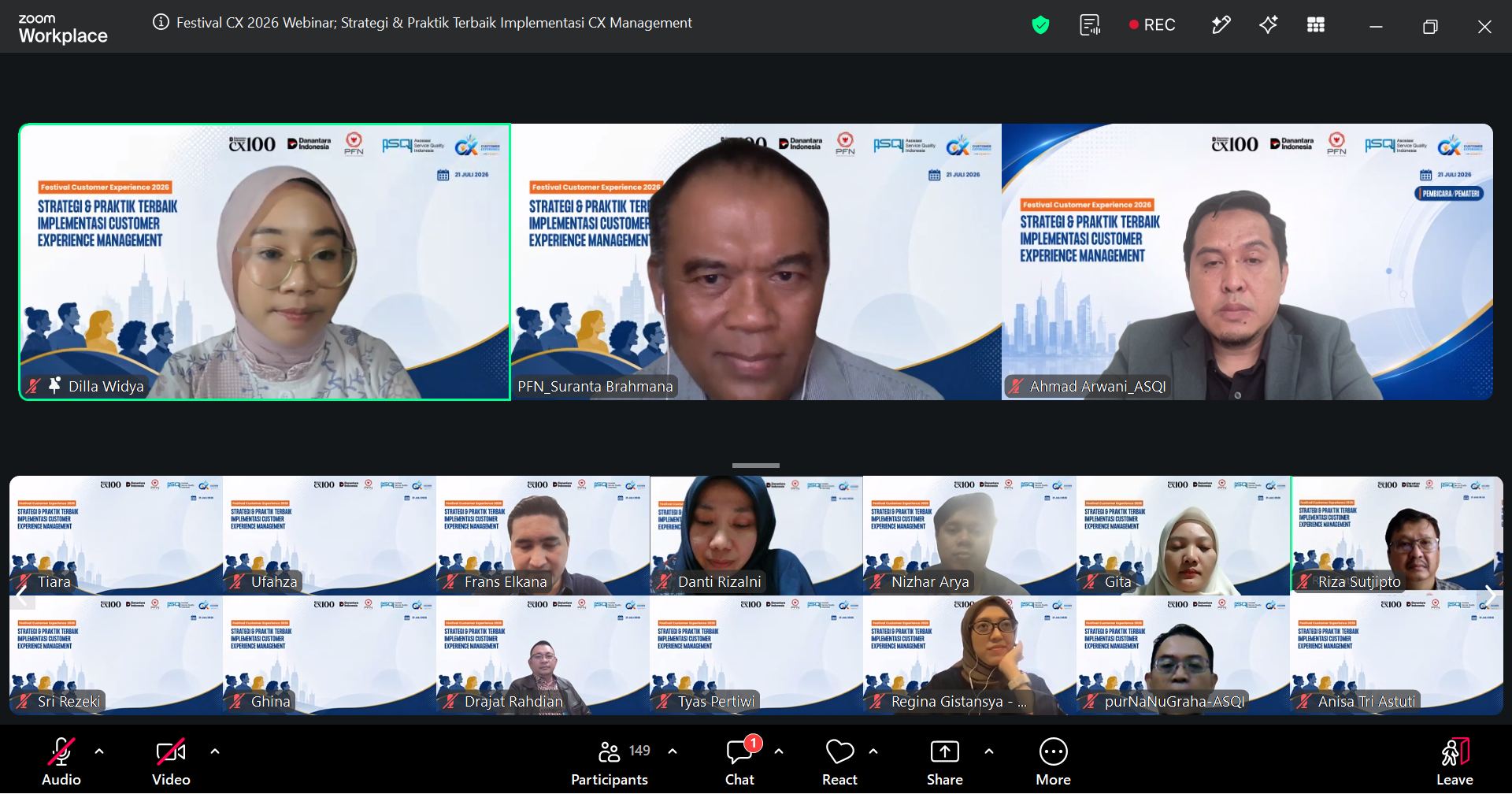Click muted mic icon on Tyas Pertiwi
The width and height of the screenshot is (1512, 794).
pos(664,701)
